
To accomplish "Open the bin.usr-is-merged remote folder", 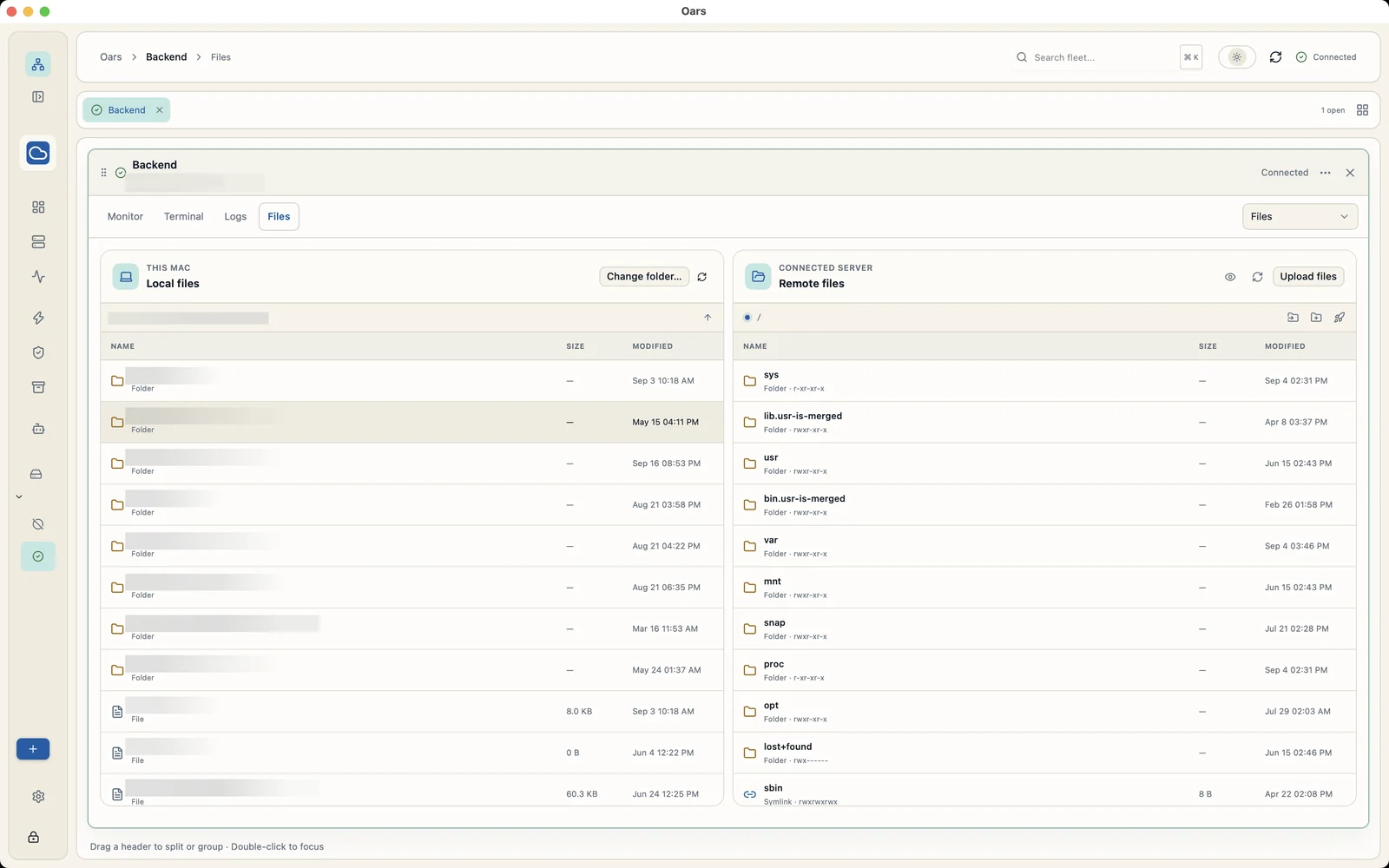I will tap(1044, 505).
